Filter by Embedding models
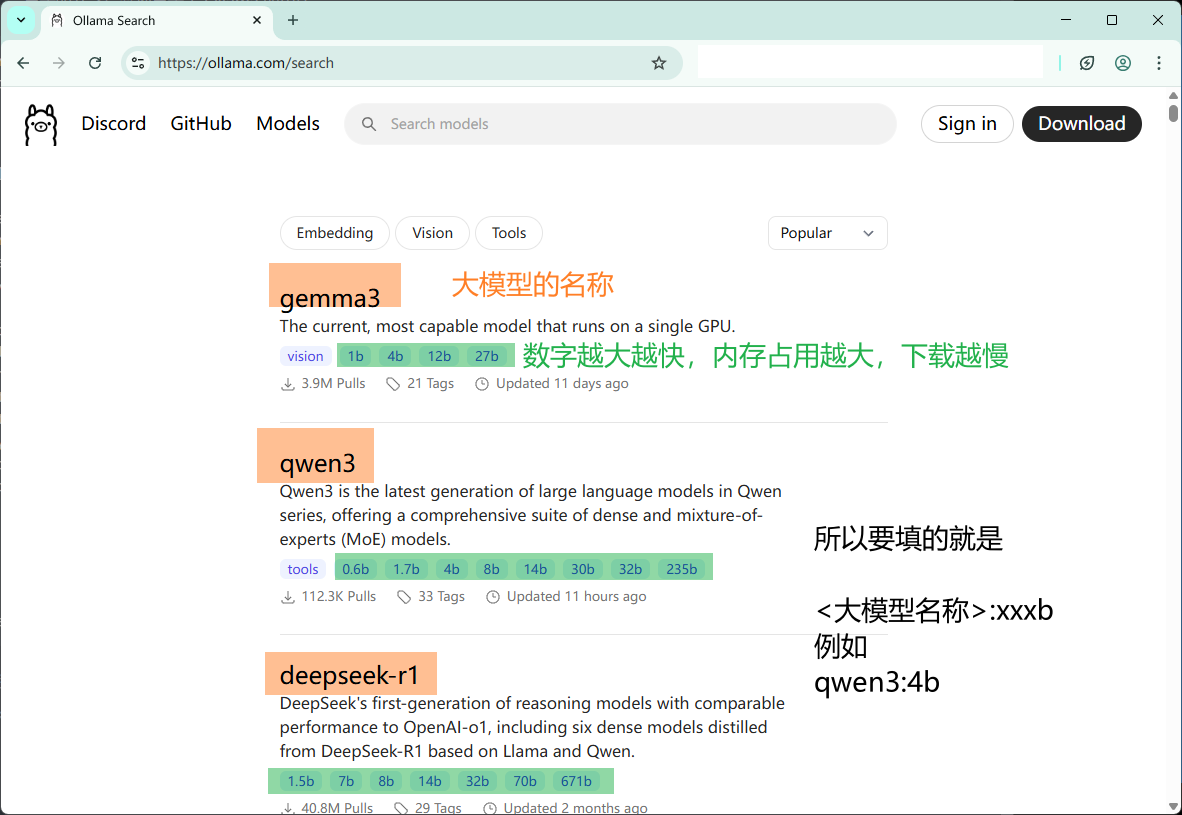 coord(335,233)
